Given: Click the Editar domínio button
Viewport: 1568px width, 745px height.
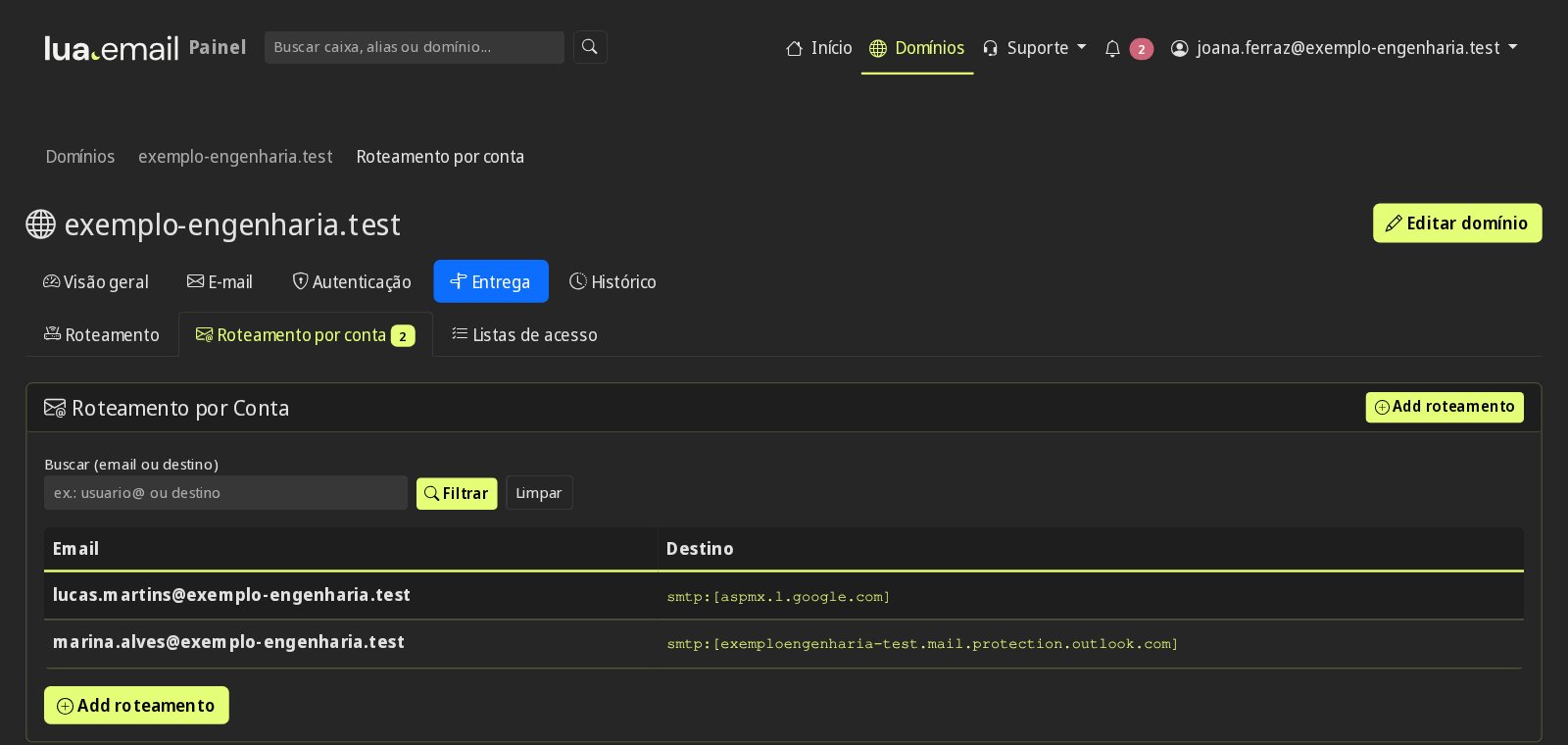Looking at the screenshot, I should [x=1457, y=223].
